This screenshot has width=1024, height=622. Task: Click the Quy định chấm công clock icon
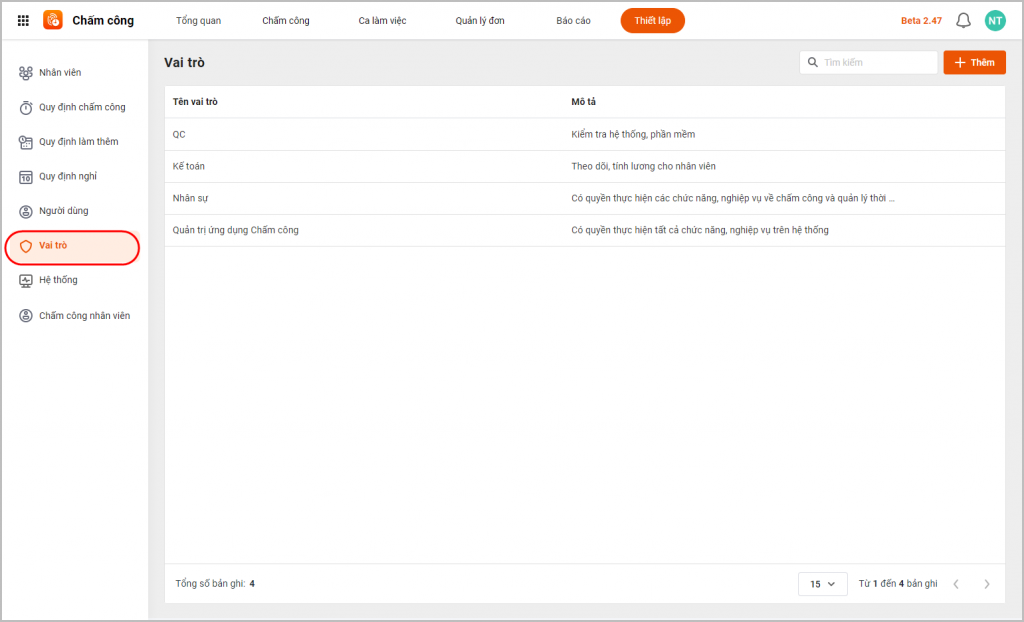tap(26, 108)
